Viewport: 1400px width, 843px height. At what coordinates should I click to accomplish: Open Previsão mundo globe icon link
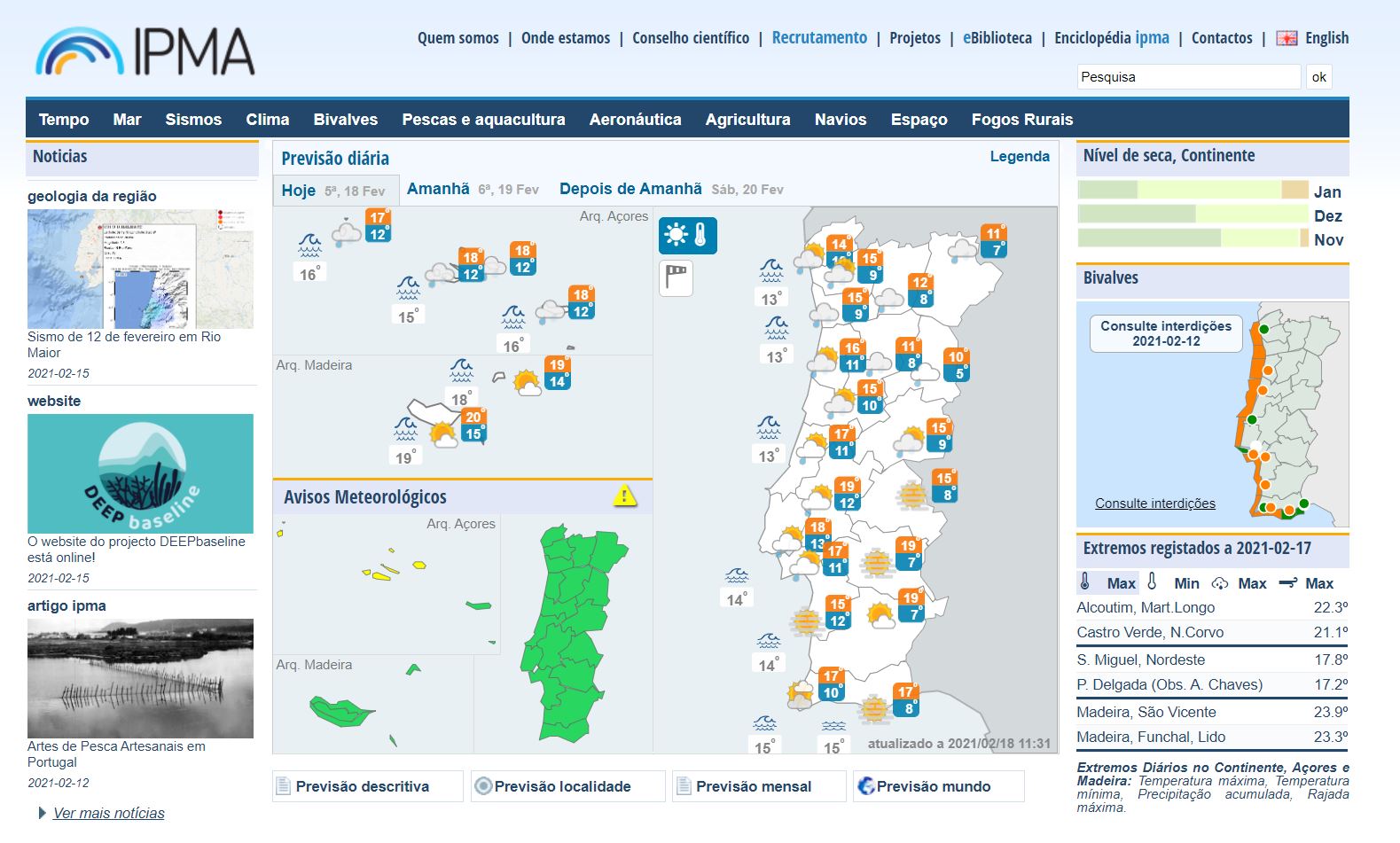click(866, 786)
